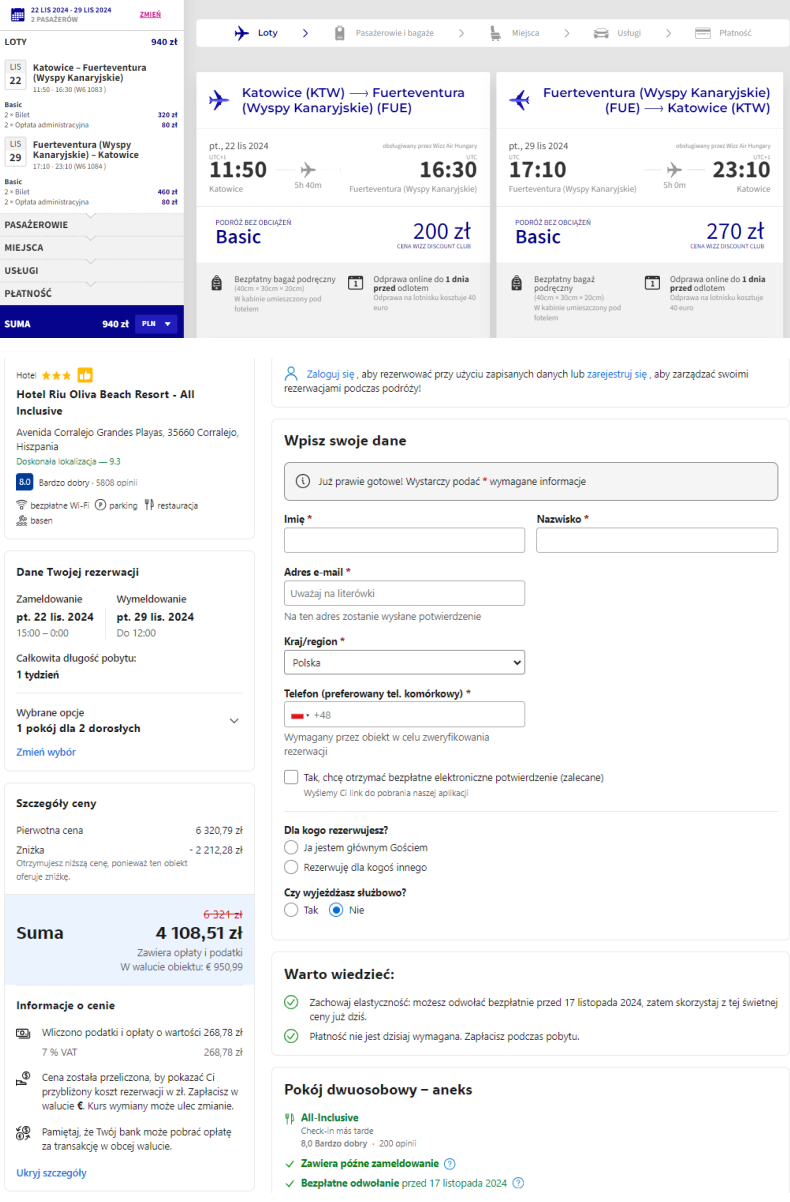Image resolution: width=790 pixels, height=1202 pixels.
Task: Click the LIS 29 date badge in the sidebar
Action: coord(15,153)
